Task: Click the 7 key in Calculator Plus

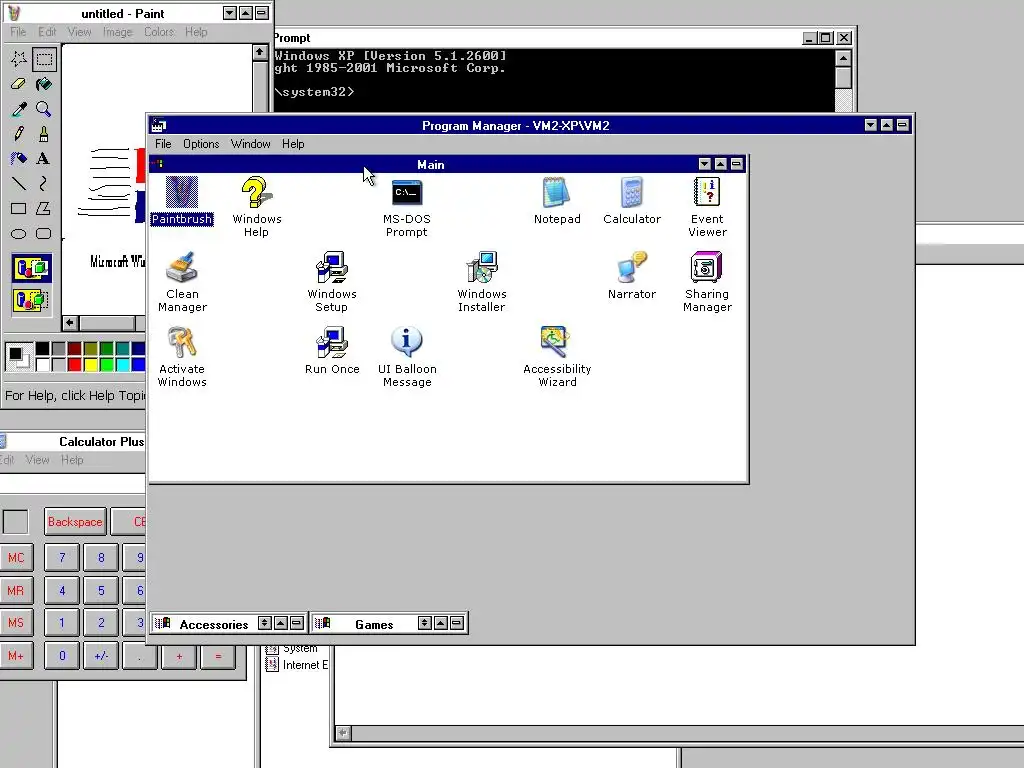Action: (x=62, y=558)
